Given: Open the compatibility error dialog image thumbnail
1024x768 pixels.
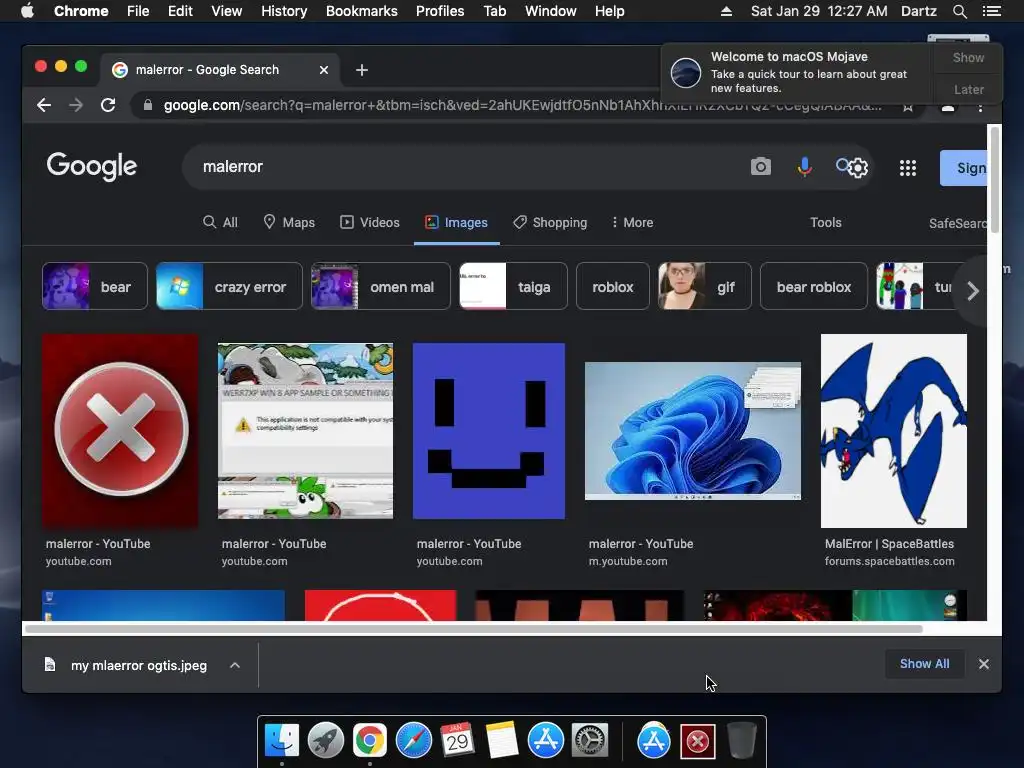Looking at the screenshot, I should (306, 431).
